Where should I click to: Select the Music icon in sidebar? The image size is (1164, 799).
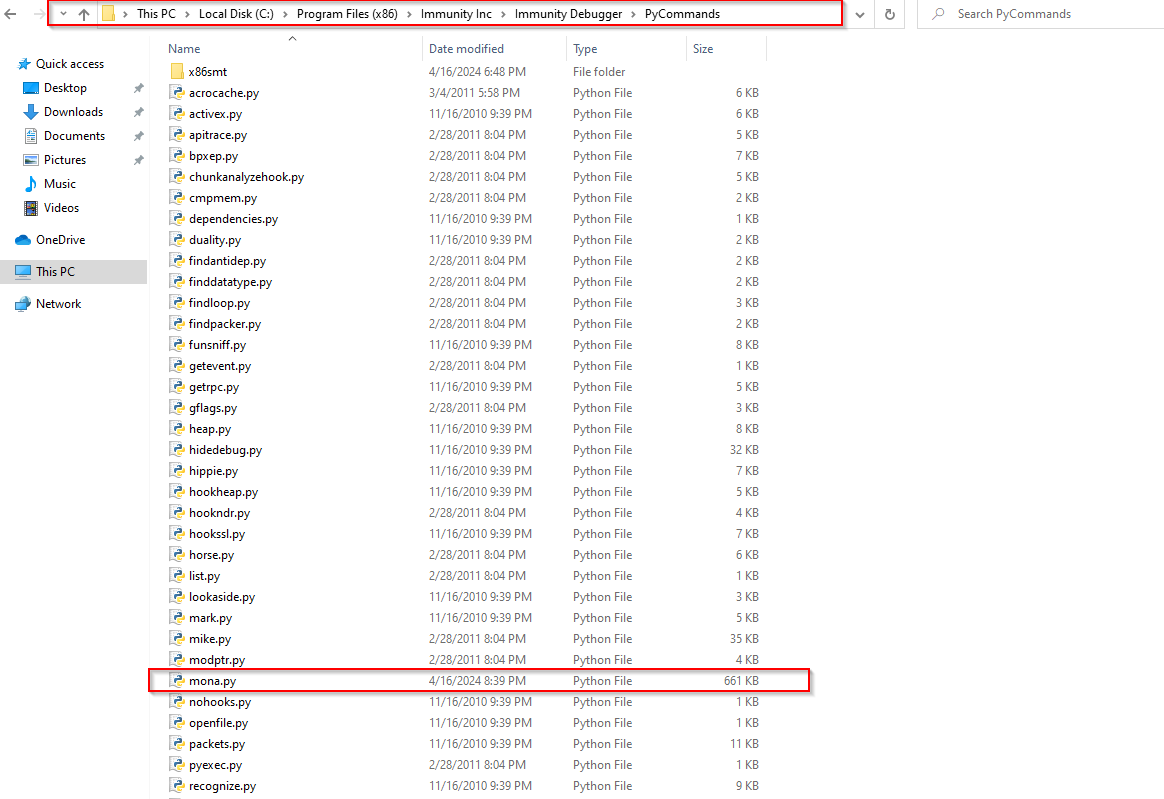click(31, 184)
